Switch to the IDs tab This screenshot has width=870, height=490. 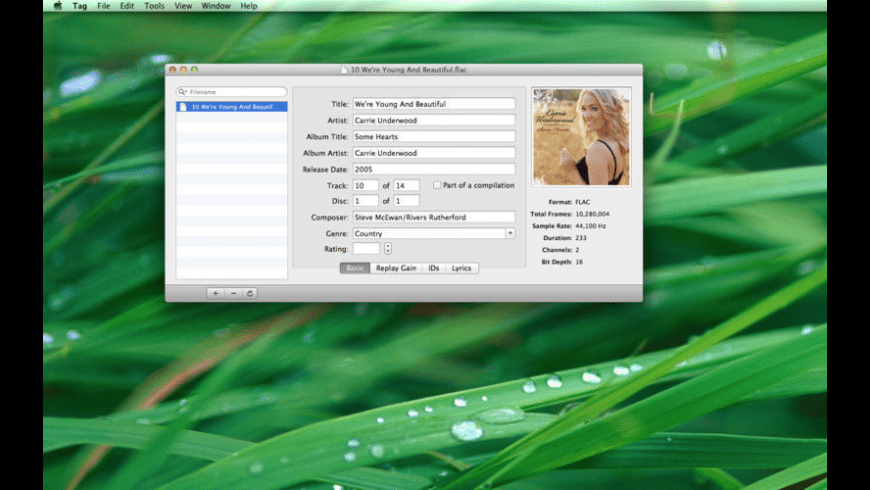[434, 268]
